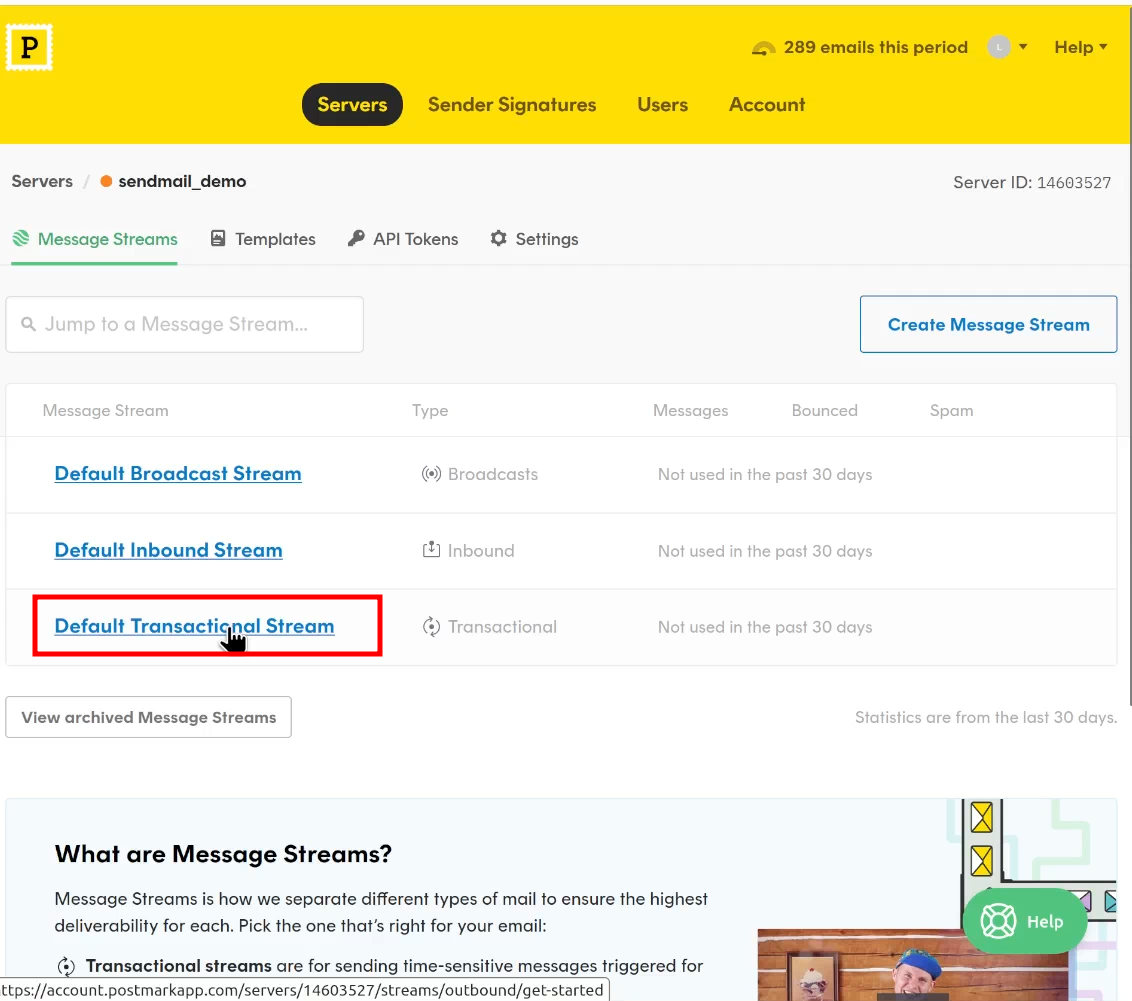Click the orange server color dot
The height and width of the screenshot is (1001, 1132).
pyautogui.click(x=106, y=181)
